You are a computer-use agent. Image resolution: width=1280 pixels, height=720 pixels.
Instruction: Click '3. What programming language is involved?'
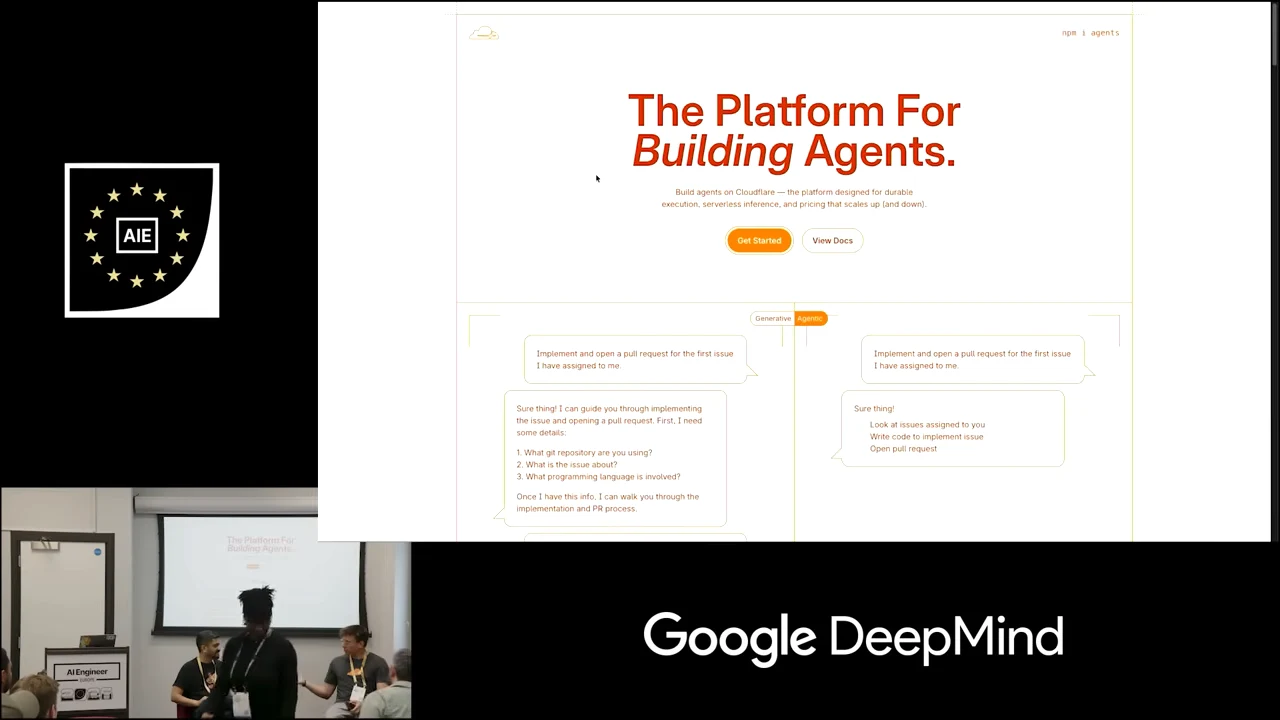tap(598, 476)
